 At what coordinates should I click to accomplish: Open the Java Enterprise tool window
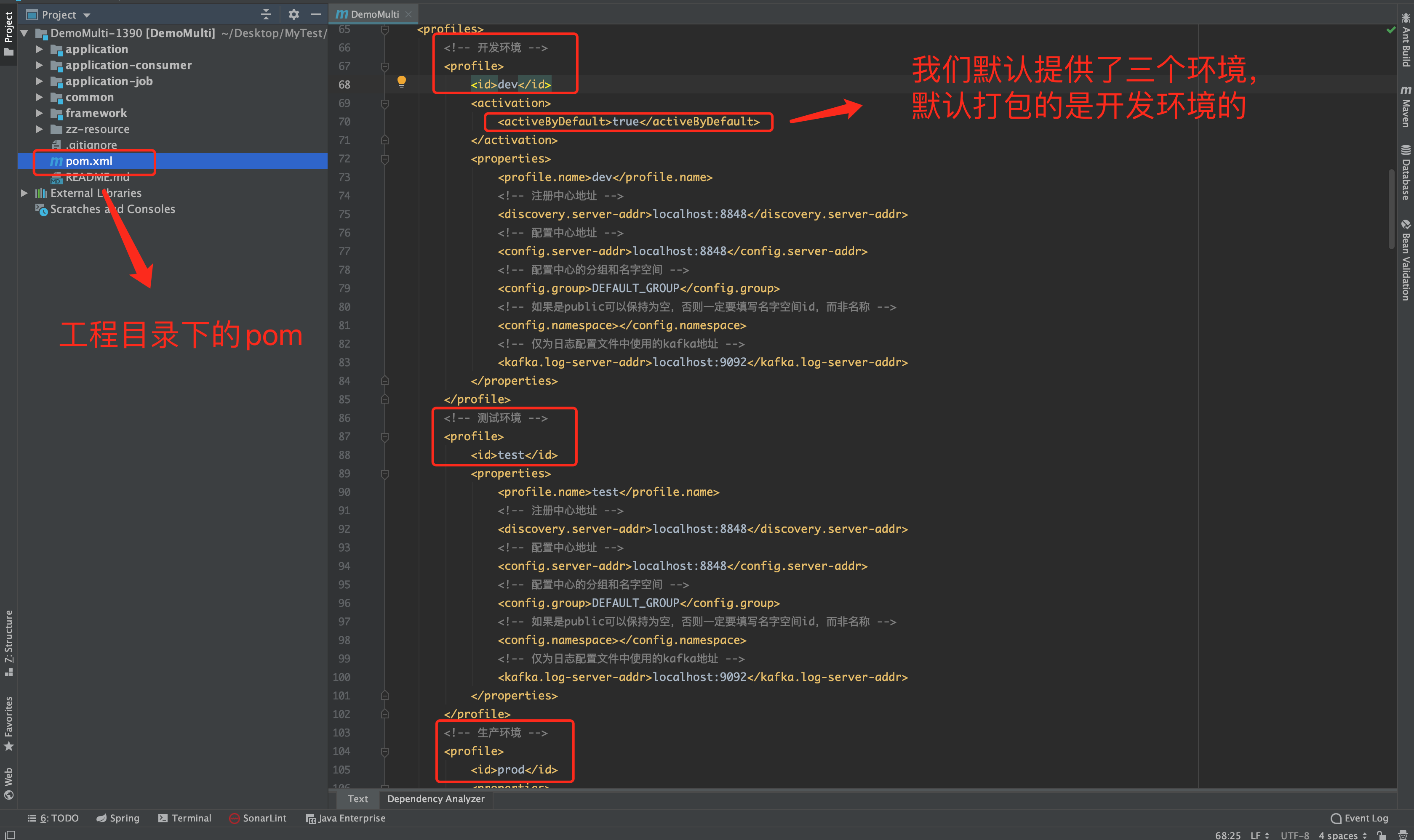tap(345, 818)
